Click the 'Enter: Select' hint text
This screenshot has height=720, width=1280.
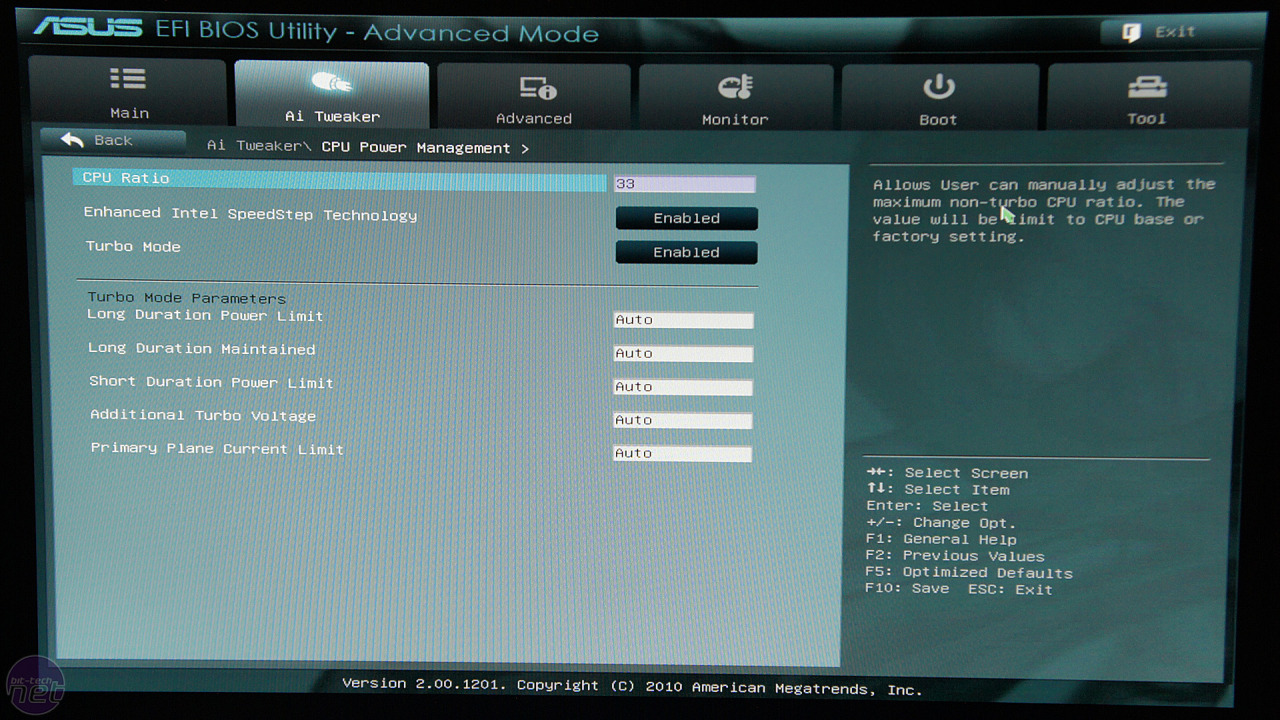coord(927,506)
